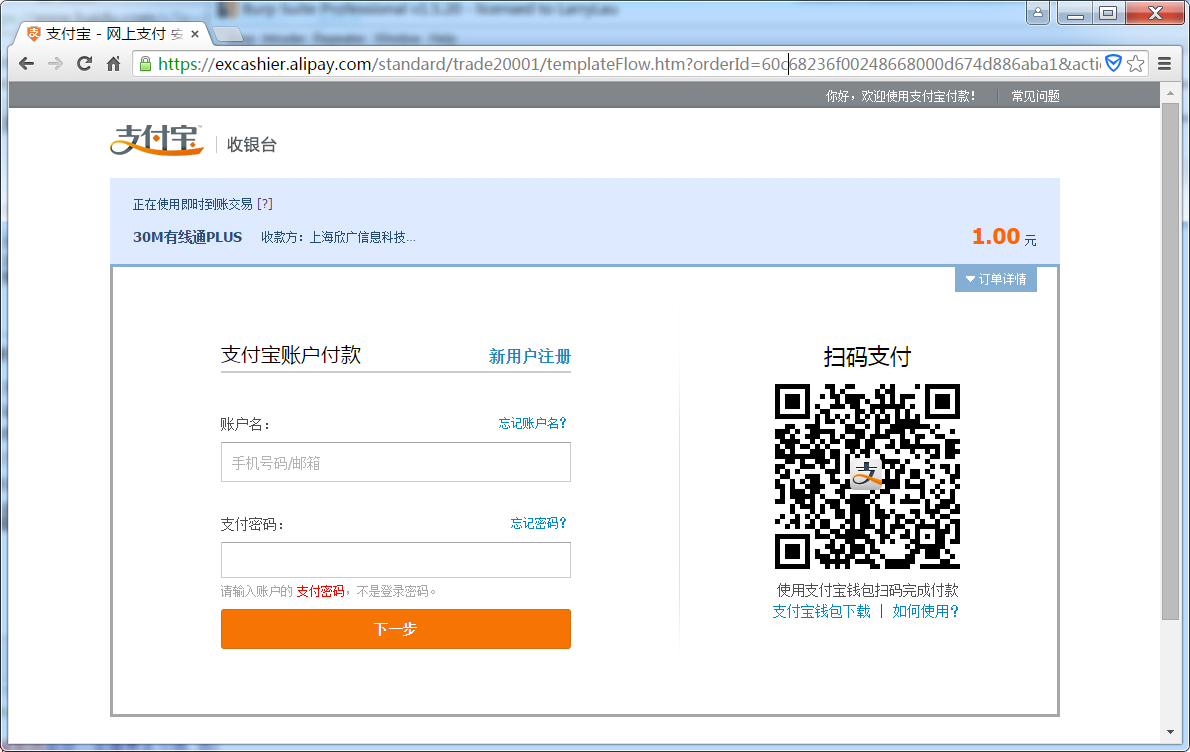Viewport: 1190px width, 752px height.
Task: Click the 收款方 payee text
Action: (338, 238)
